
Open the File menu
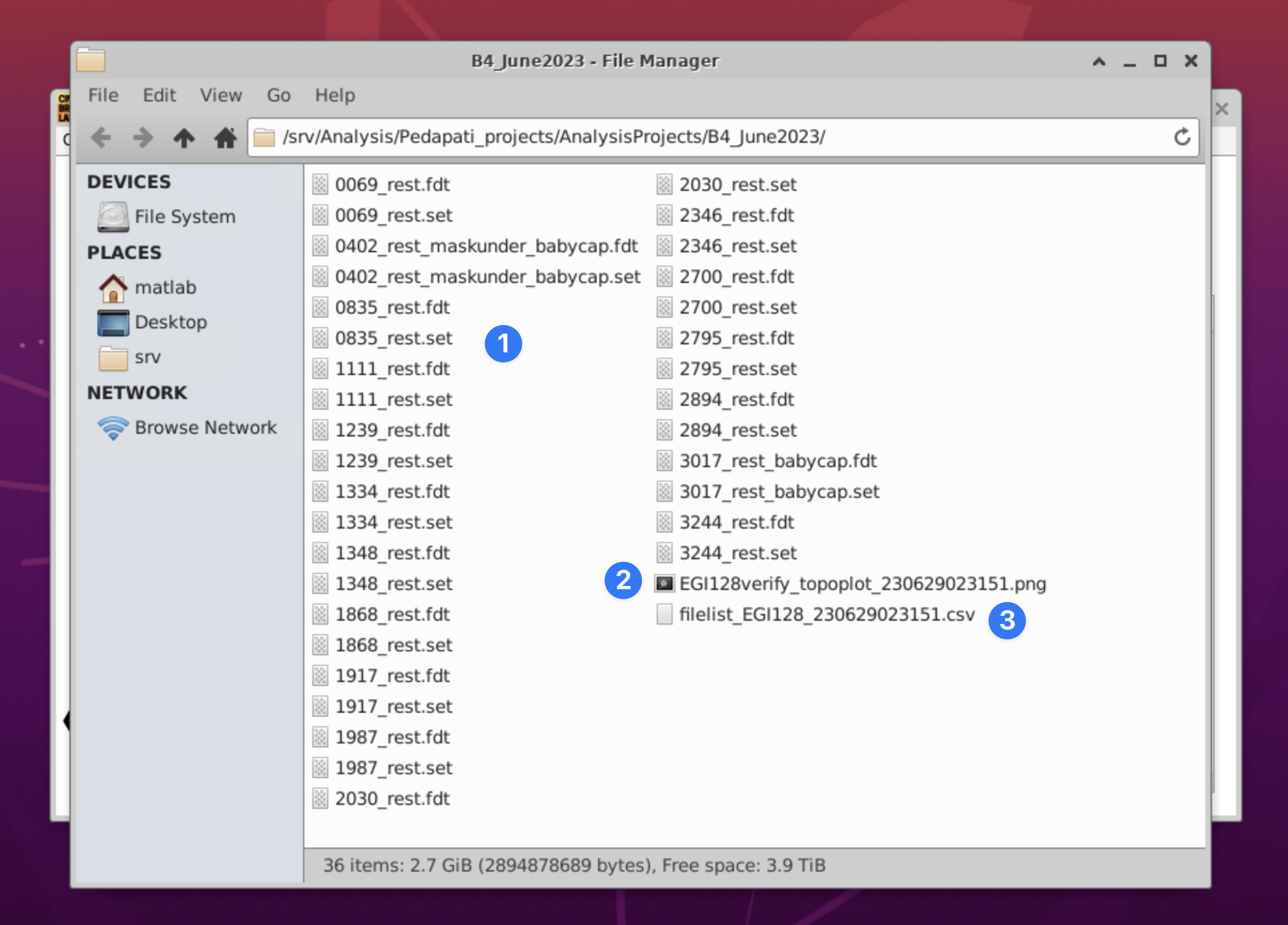[103, 95]
